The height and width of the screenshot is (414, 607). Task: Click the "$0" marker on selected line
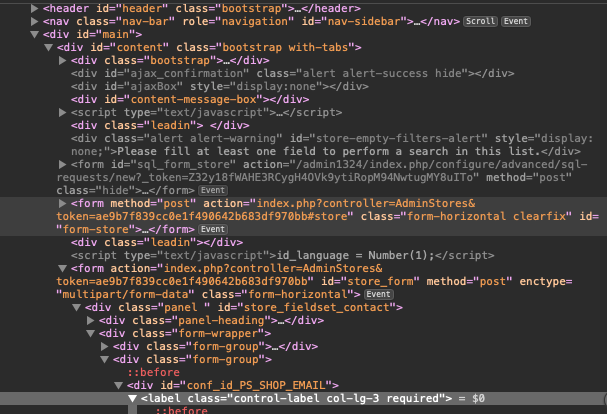coord(478,399)
